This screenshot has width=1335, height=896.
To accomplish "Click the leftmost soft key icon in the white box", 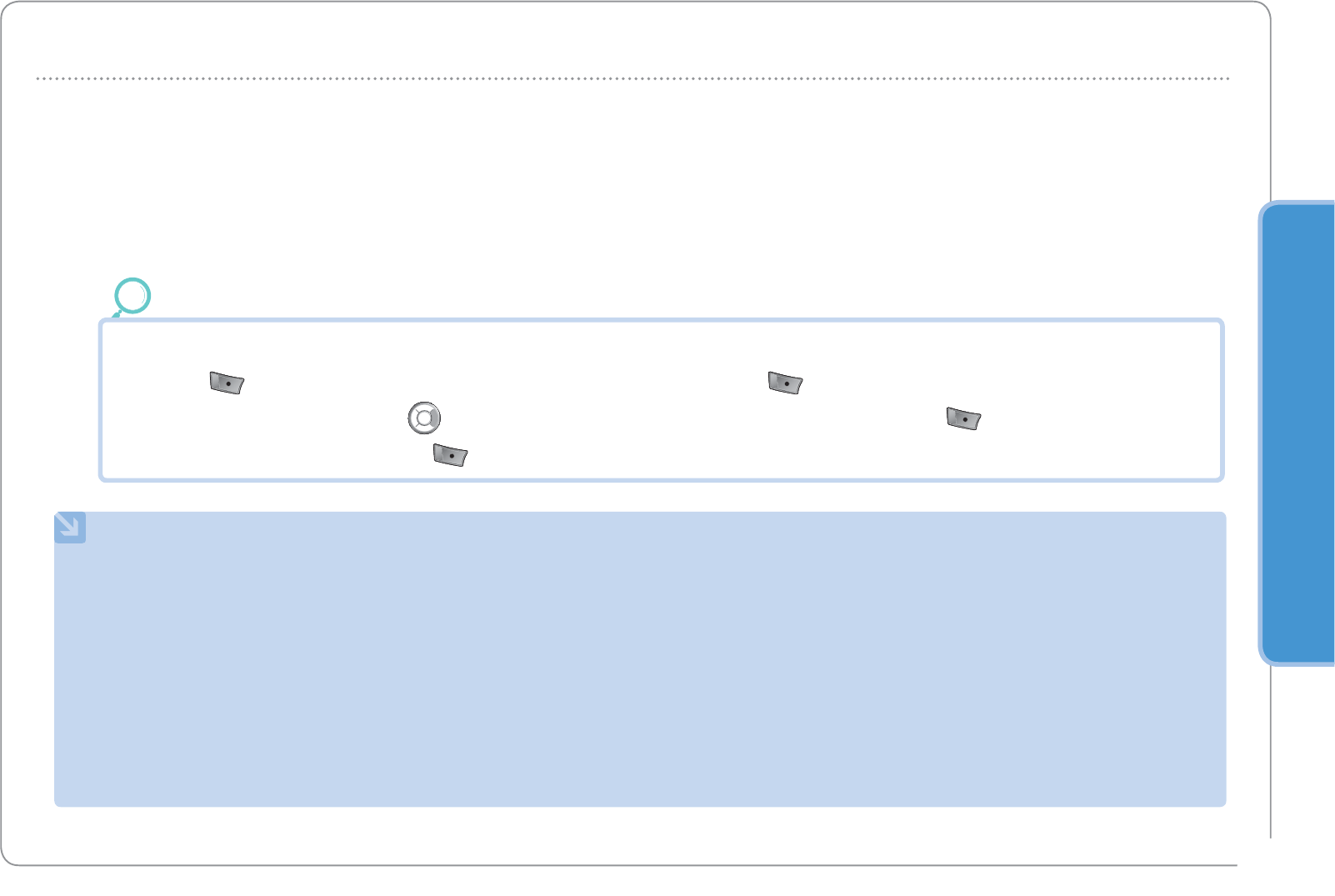I will pos(227,383).
